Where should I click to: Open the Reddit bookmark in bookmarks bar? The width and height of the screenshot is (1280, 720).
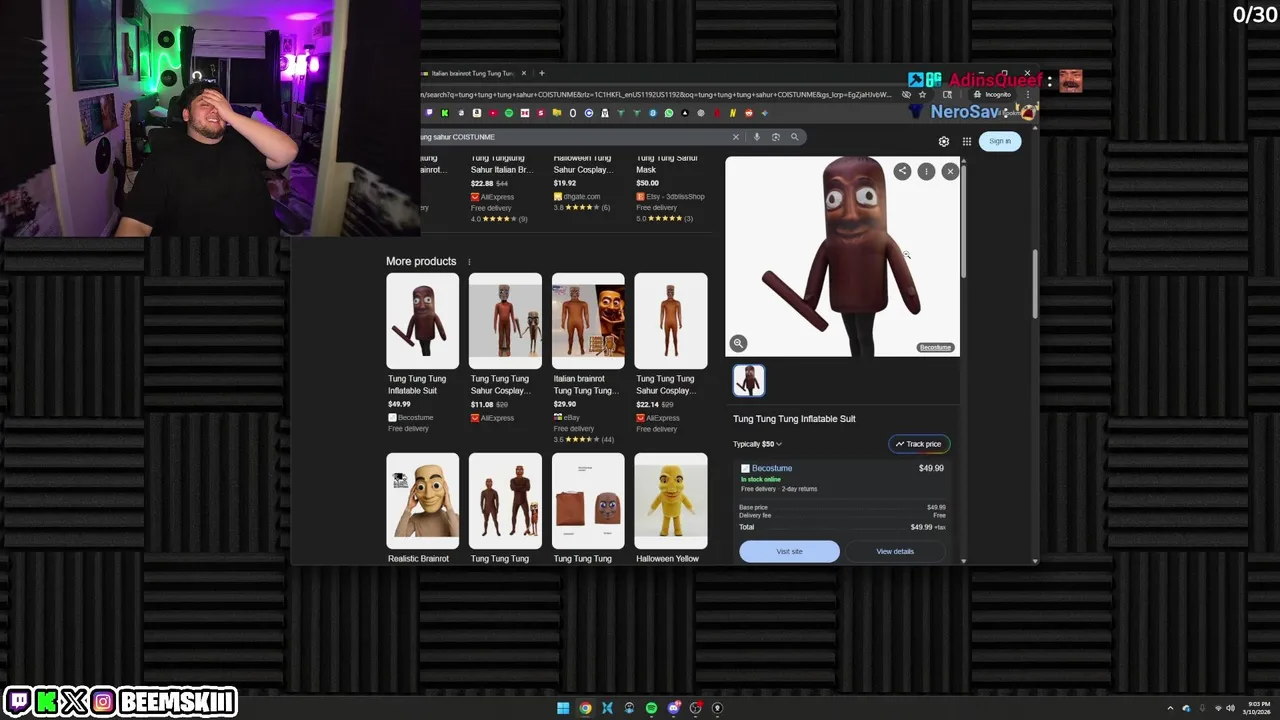pos(749,113)
